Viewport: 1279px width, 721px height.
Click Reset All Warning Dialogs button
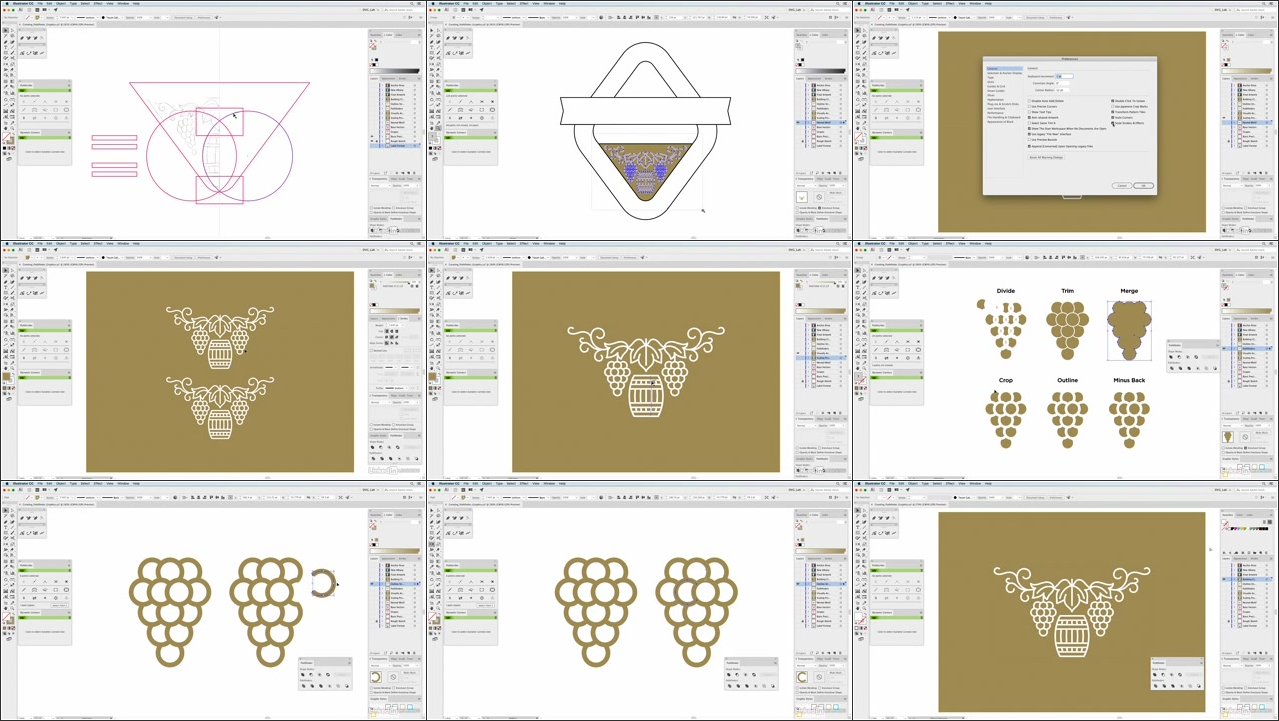(1046, 157)
